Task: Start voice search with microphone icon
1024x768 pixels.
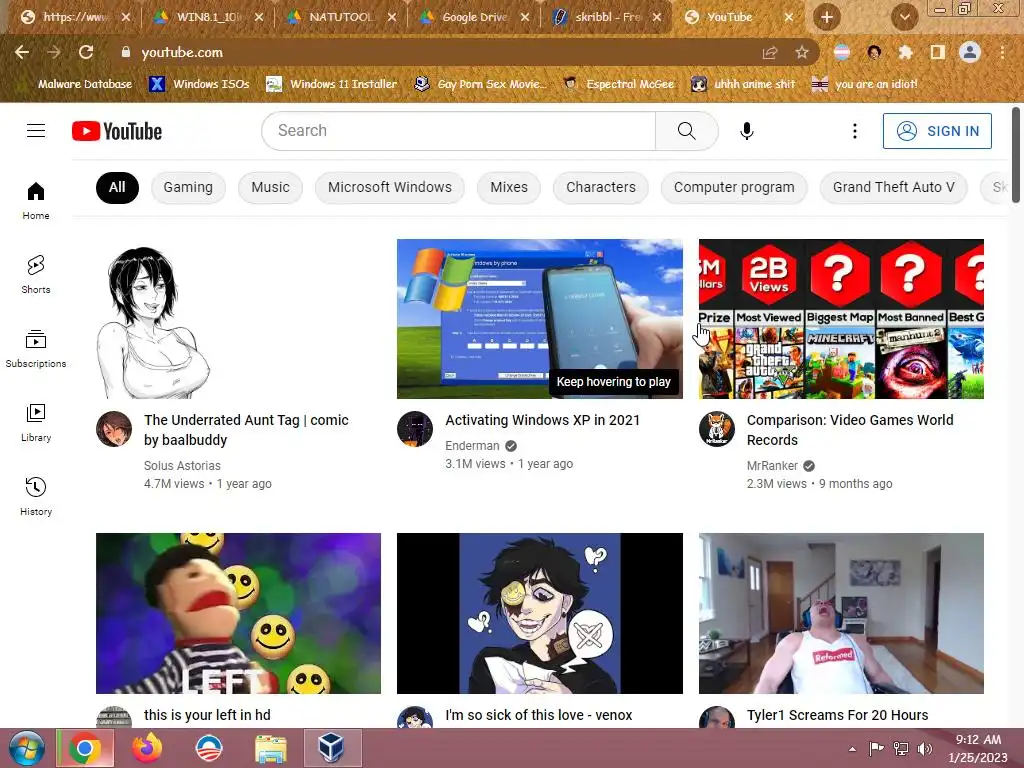Action: click(746, 131)
